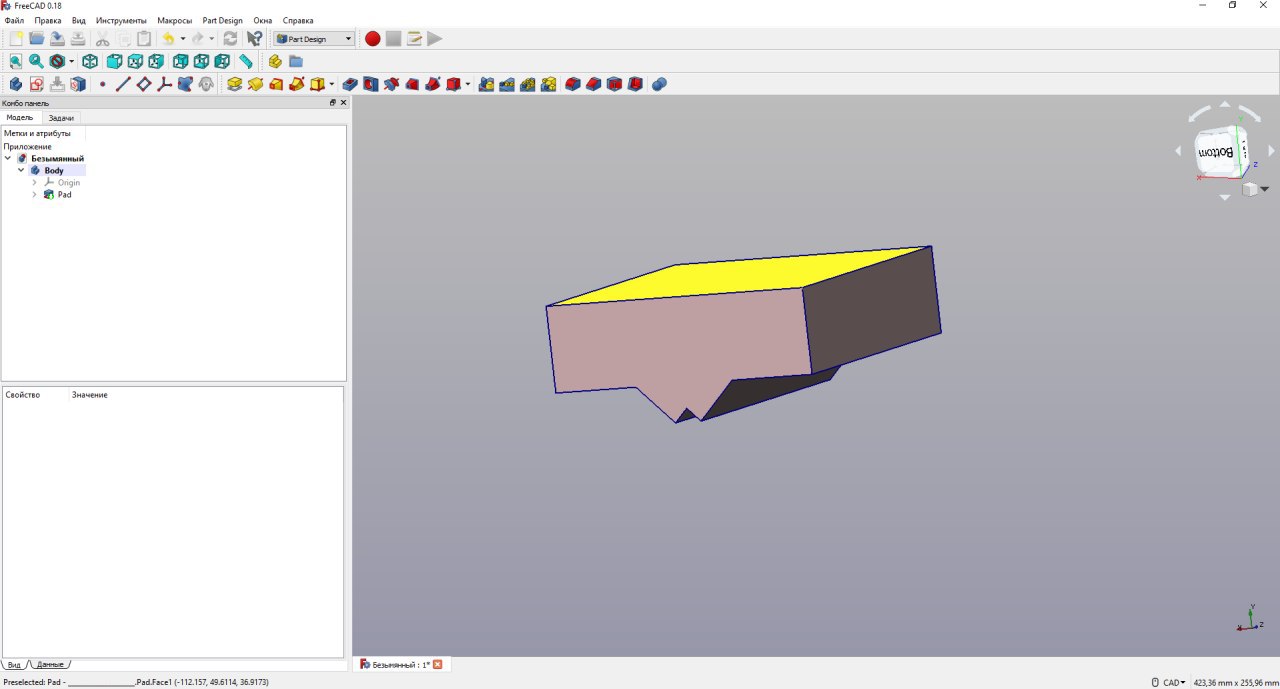The image size is (1280, 689).
Task: Open the Инструменты menu
Action: click(121, 20)
